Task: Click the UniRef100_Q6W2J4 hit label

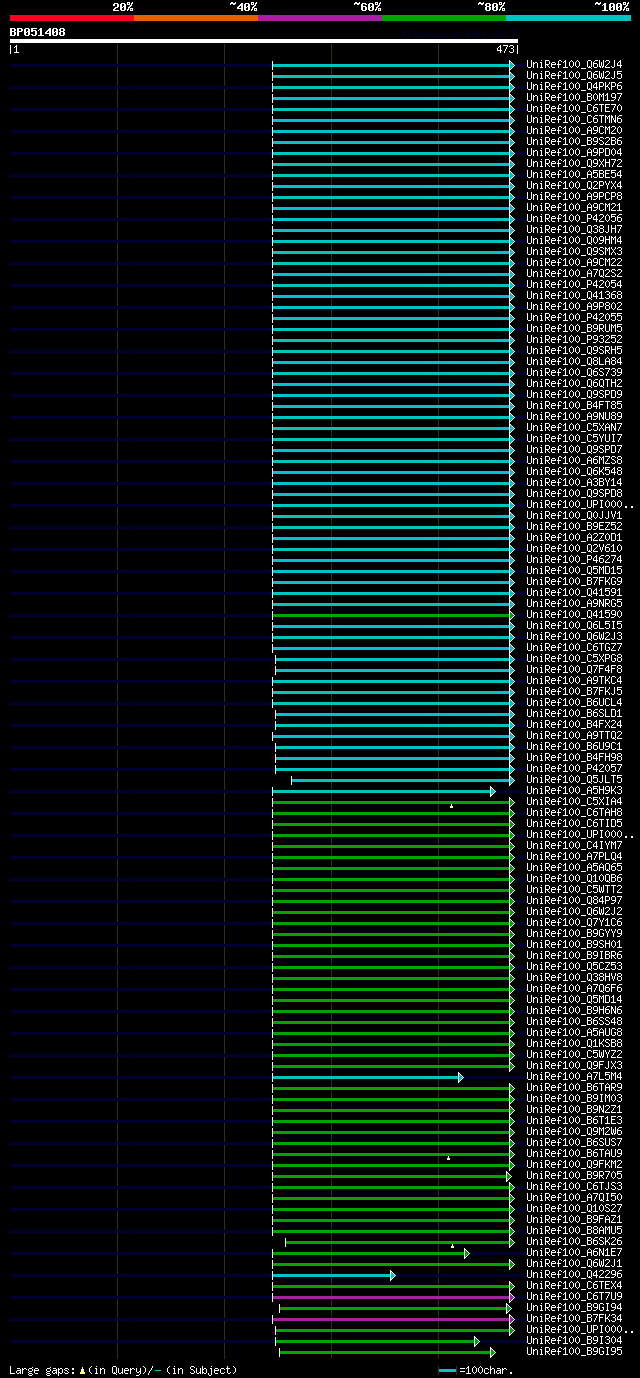Action: pos(574,64)
